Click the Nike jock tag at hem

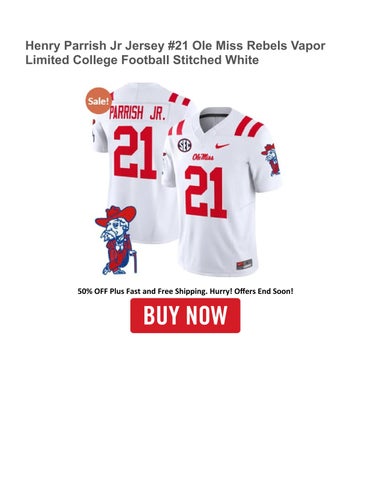244,264
